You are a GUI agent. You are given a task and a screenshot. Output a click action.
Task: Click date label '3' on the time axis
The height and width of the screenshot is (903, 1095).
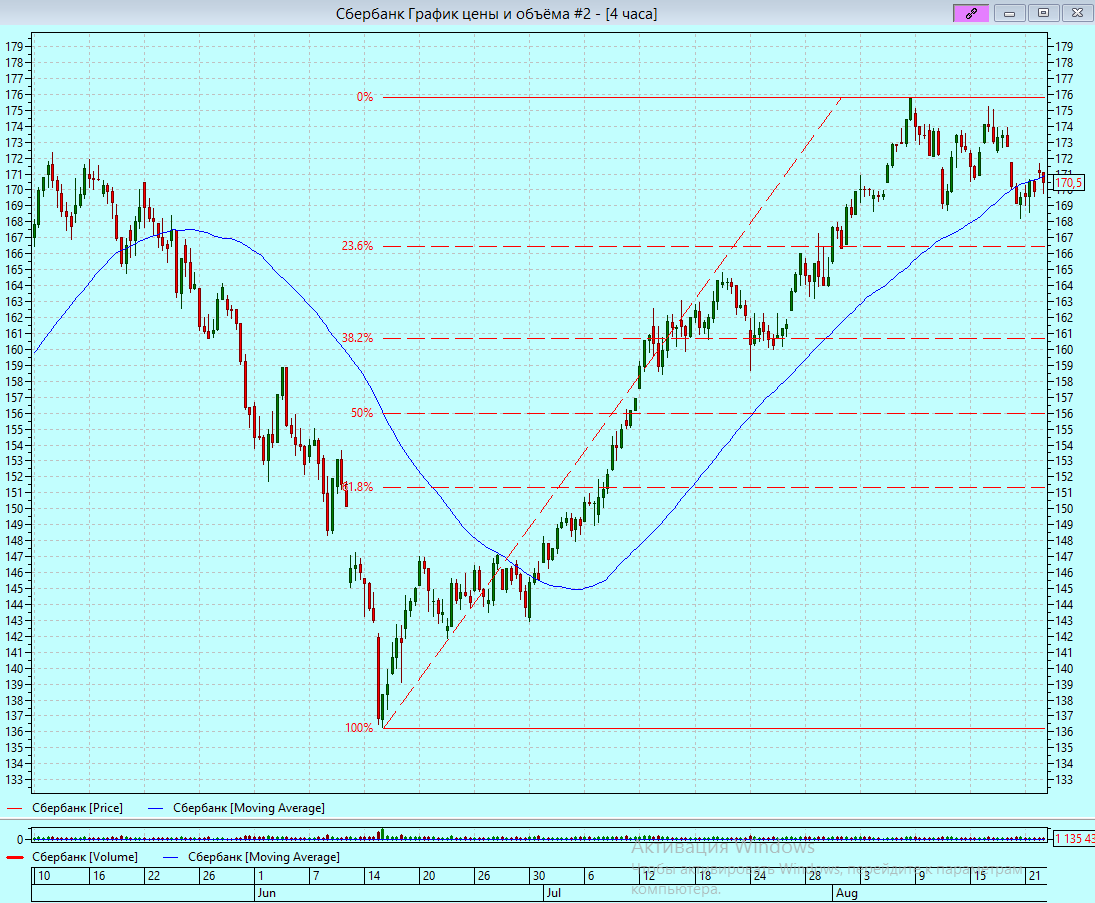pos(867,876)
